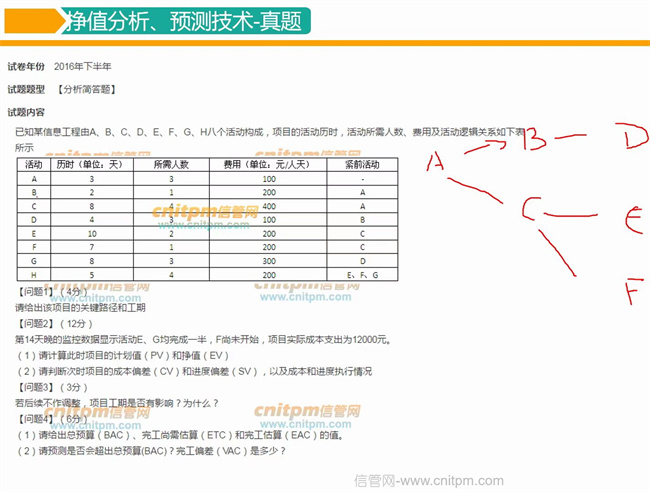This screenshot has height=492, width=650.
Task: Click the 'E、F、G' predecessor cell in row H
Action: point(362,274)
